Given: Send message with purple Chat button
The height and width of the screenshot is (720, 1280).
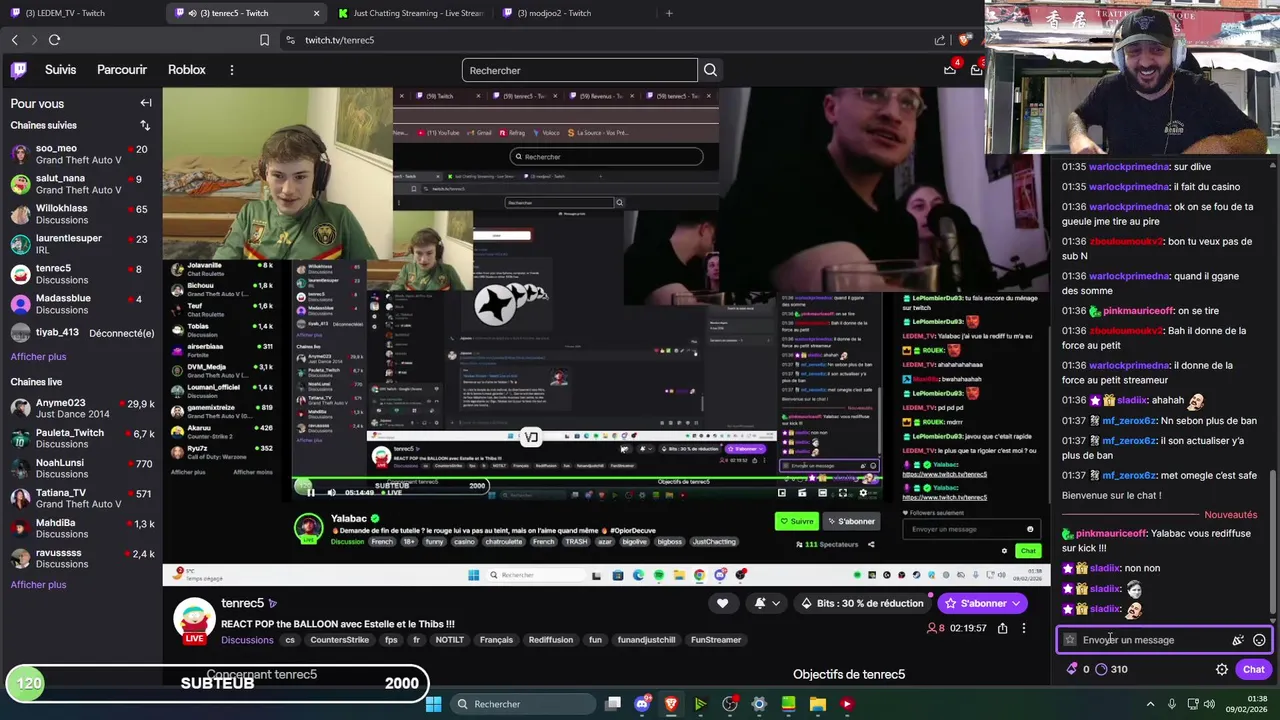Looking at the screenshot, I should (1253, 669).
